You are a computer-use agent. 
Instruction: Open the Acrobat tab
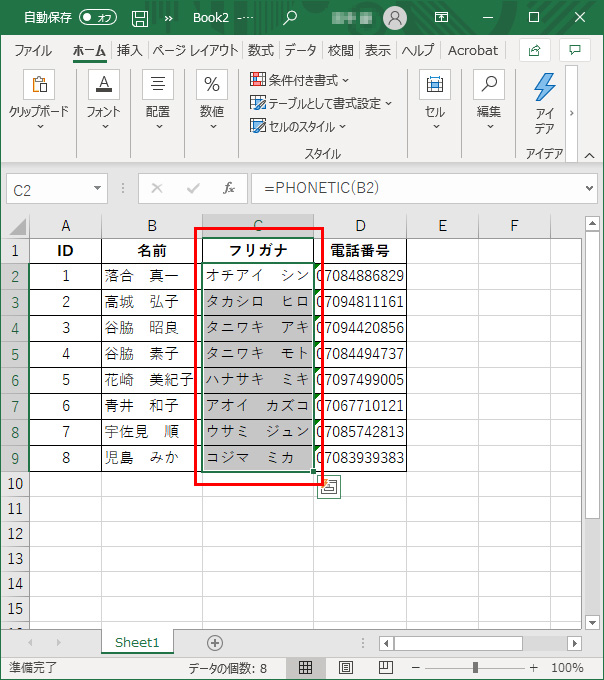pyautogui.click(x=473, y=51)
